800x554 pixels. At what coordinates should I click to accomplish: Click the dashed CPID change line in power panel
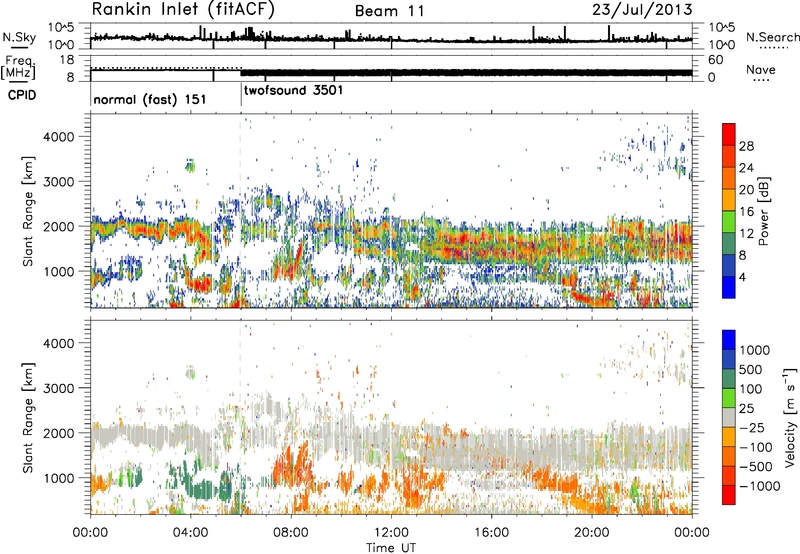[240, 211]
